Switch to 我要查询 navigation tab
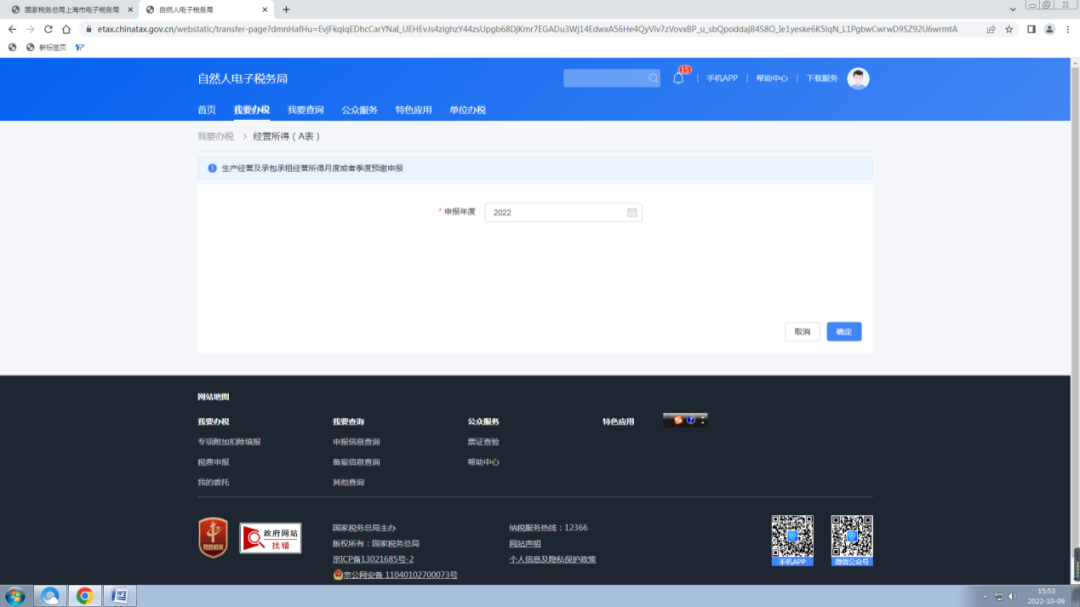This screenshot has width=1080, height=607. coord(305,110)
